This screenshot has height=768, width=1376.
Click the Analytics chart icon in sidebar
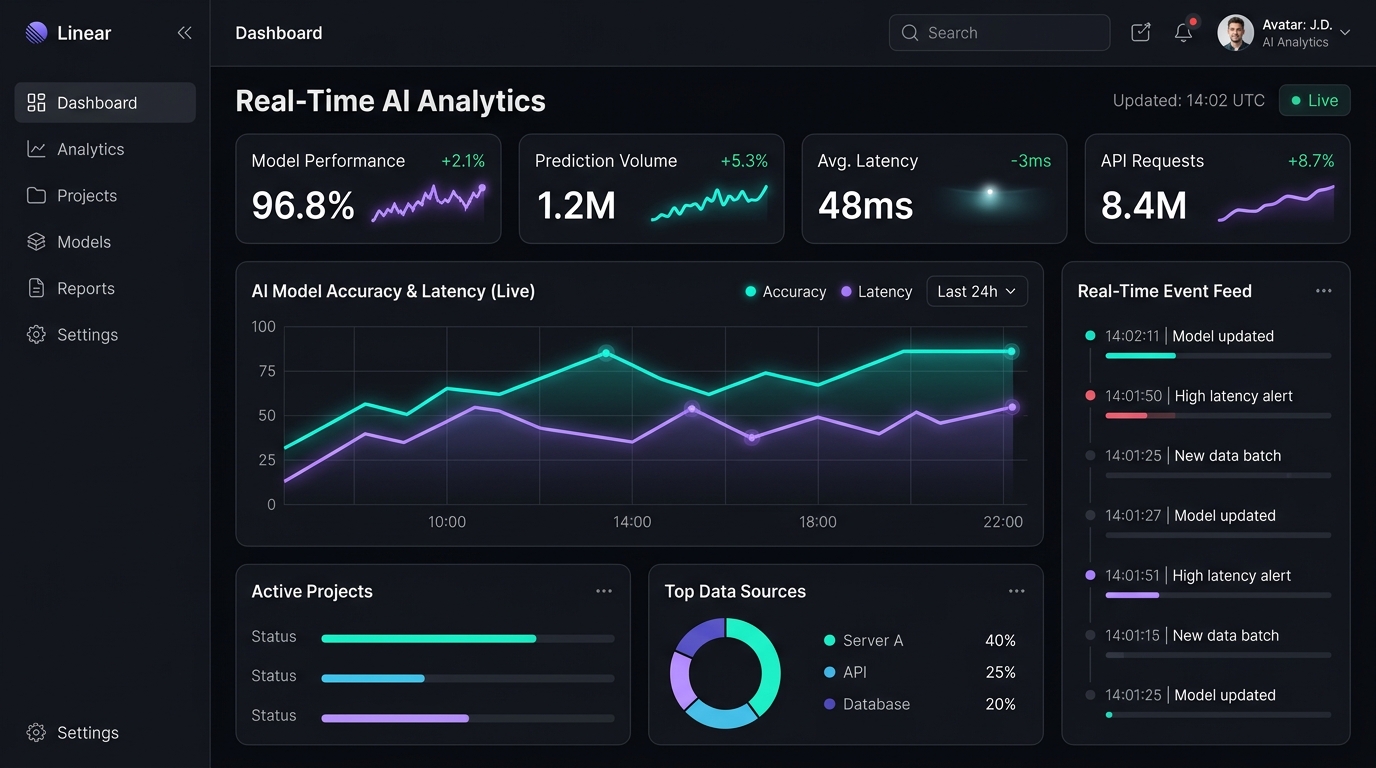point(36,149)
